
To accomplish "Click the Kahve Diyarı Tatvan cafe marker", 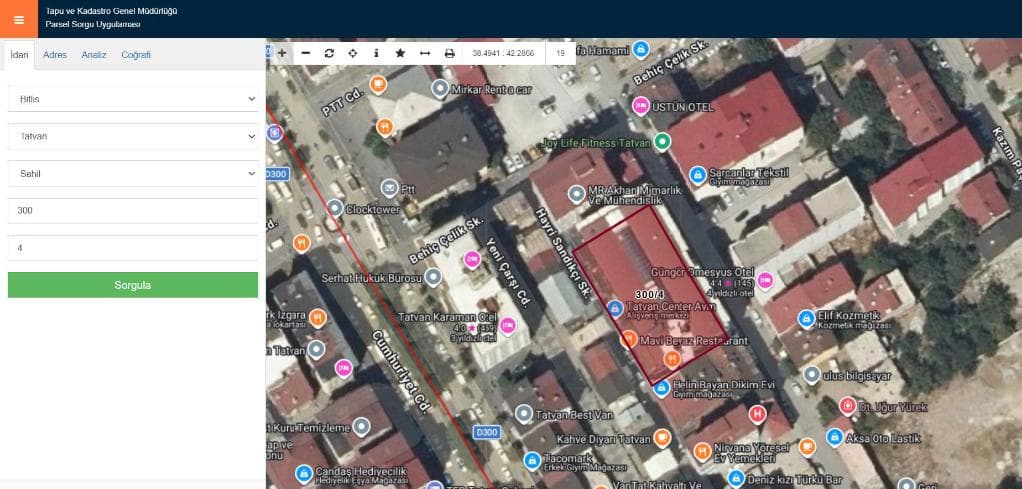I will tap(662, 437).
